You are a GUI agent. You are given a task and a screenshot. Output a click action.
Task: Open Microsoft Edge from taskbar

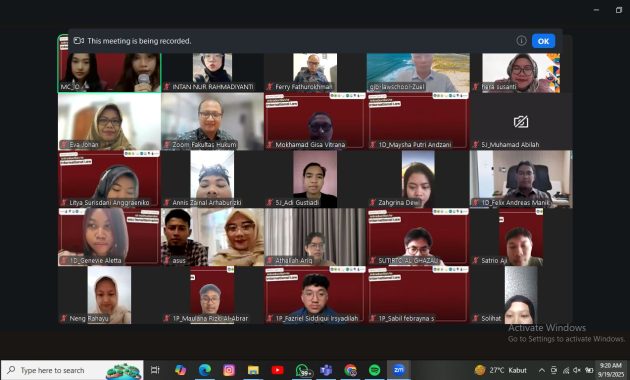[x=205, y=370]
